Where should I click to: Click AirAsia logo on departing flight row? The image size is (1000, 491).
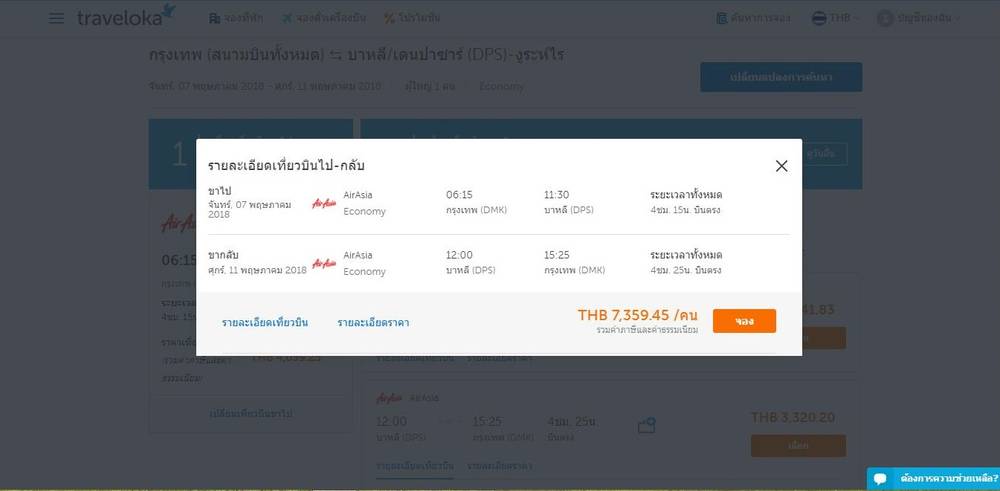324,203
